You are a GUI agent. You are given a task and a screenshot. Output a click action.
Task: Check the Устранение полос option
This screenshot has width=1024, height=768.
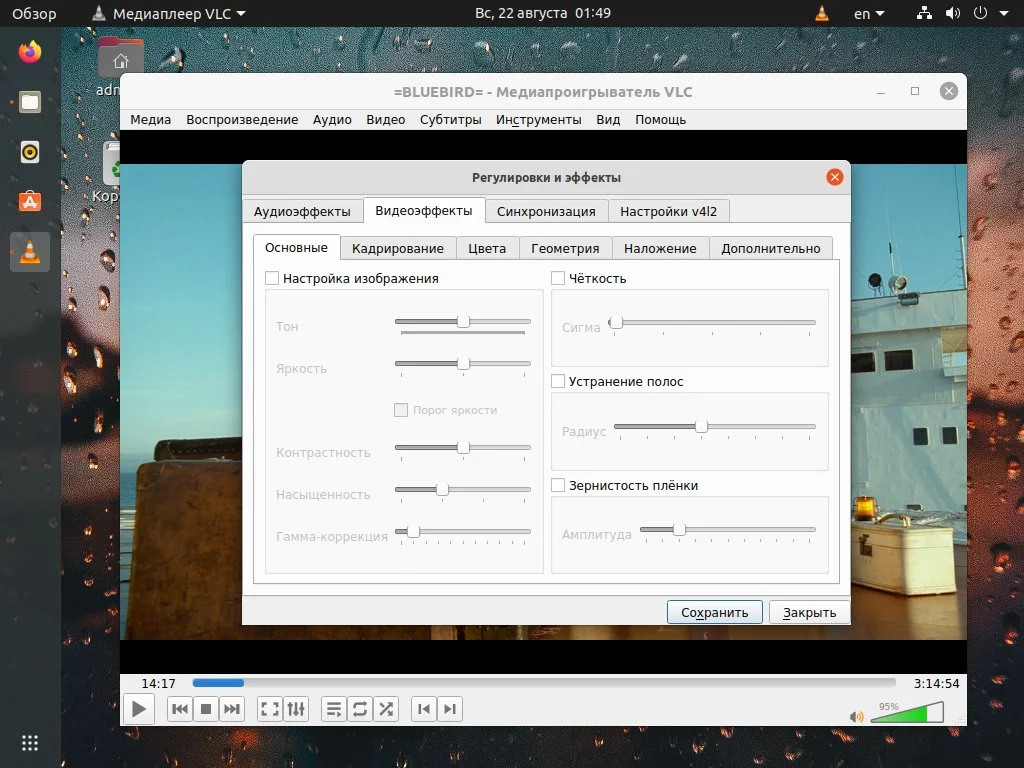(558, 381)
